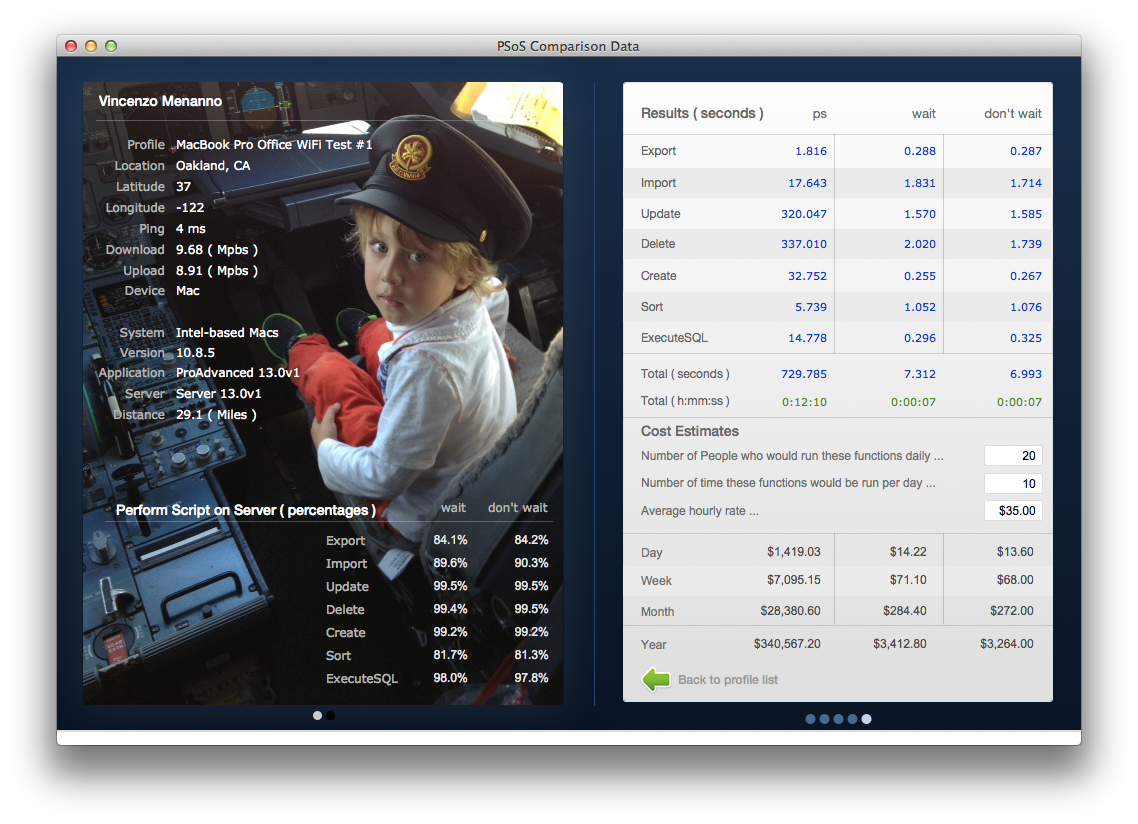Close the PSoS Comparison Data window

click(71, 46)
